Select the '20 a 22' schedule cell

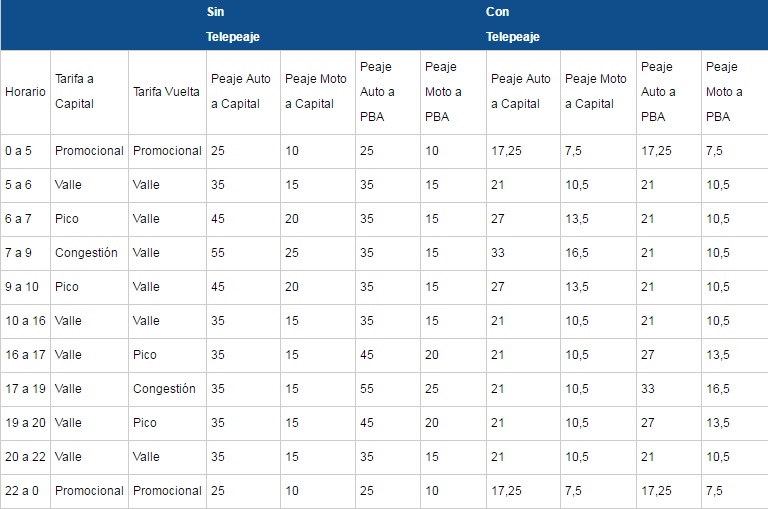click(25, 457)
